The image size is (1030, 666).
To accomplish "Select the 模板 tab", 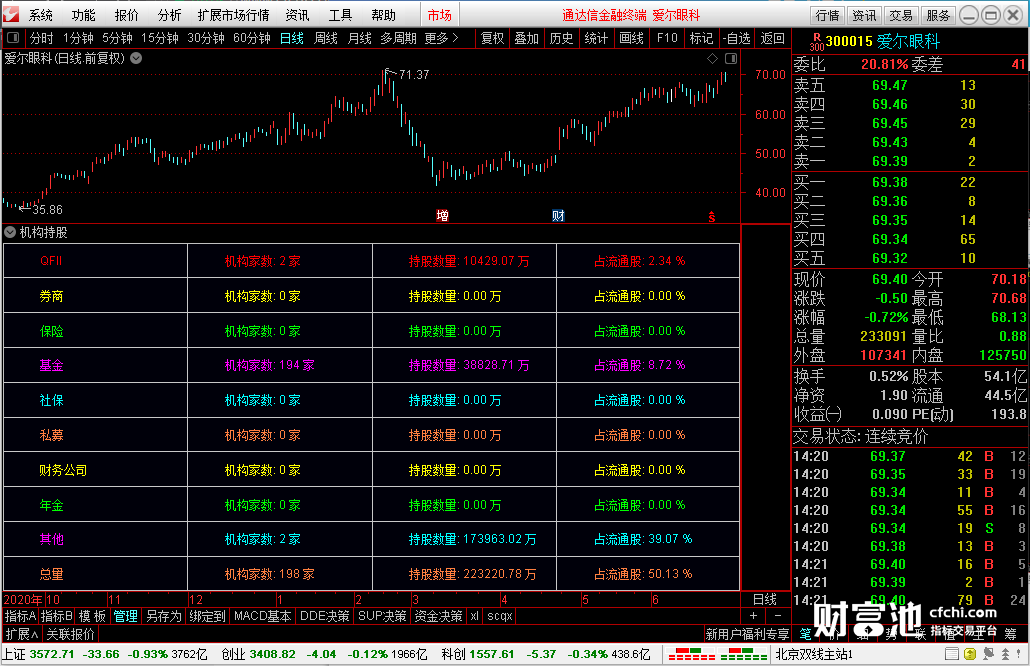I will 92,616.
